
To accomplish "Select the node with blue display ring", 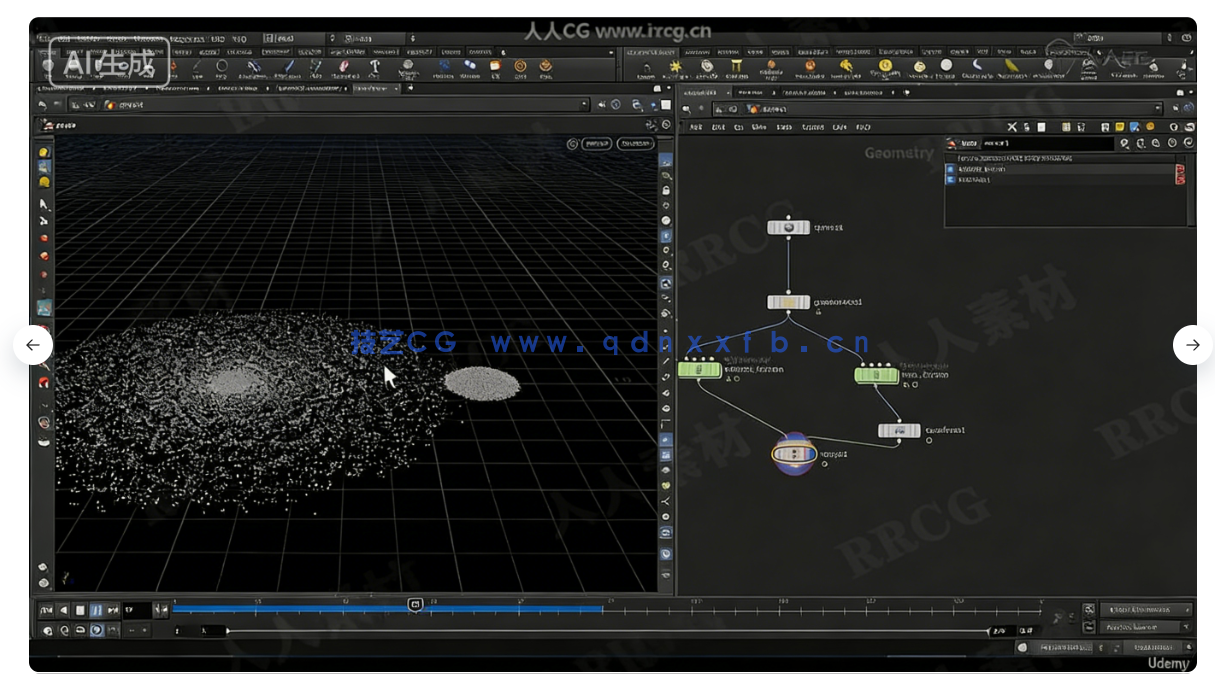I will point(794,454).
